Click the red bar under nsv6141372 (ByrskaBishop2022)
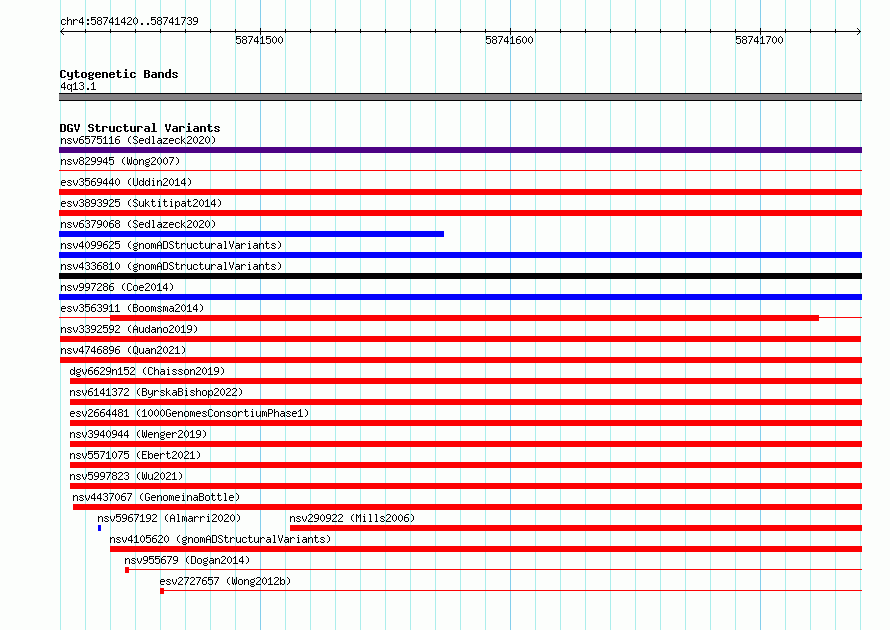 point(466,402)
